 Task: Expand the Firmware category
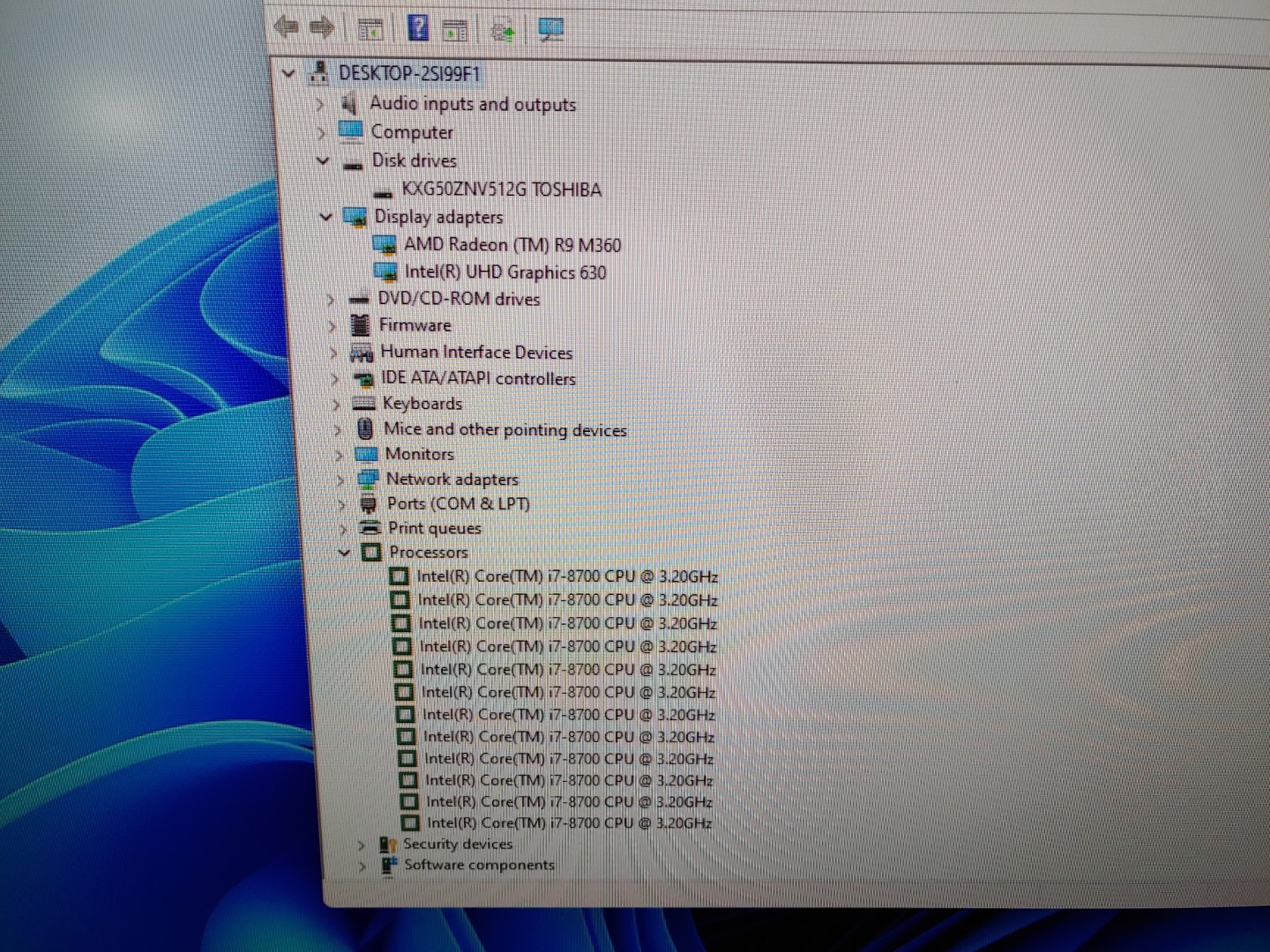(x=332, y=326)
